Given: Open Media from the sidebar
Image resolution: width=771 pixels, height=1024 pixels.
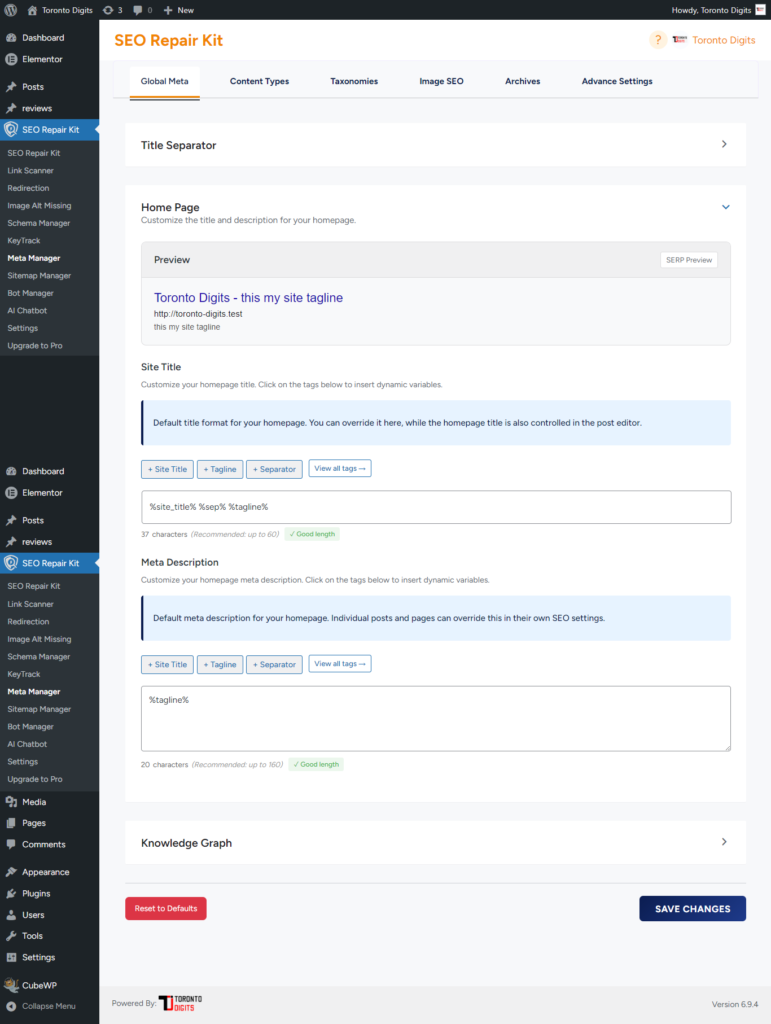Looking at the screenshot, I should click(34, 802).
